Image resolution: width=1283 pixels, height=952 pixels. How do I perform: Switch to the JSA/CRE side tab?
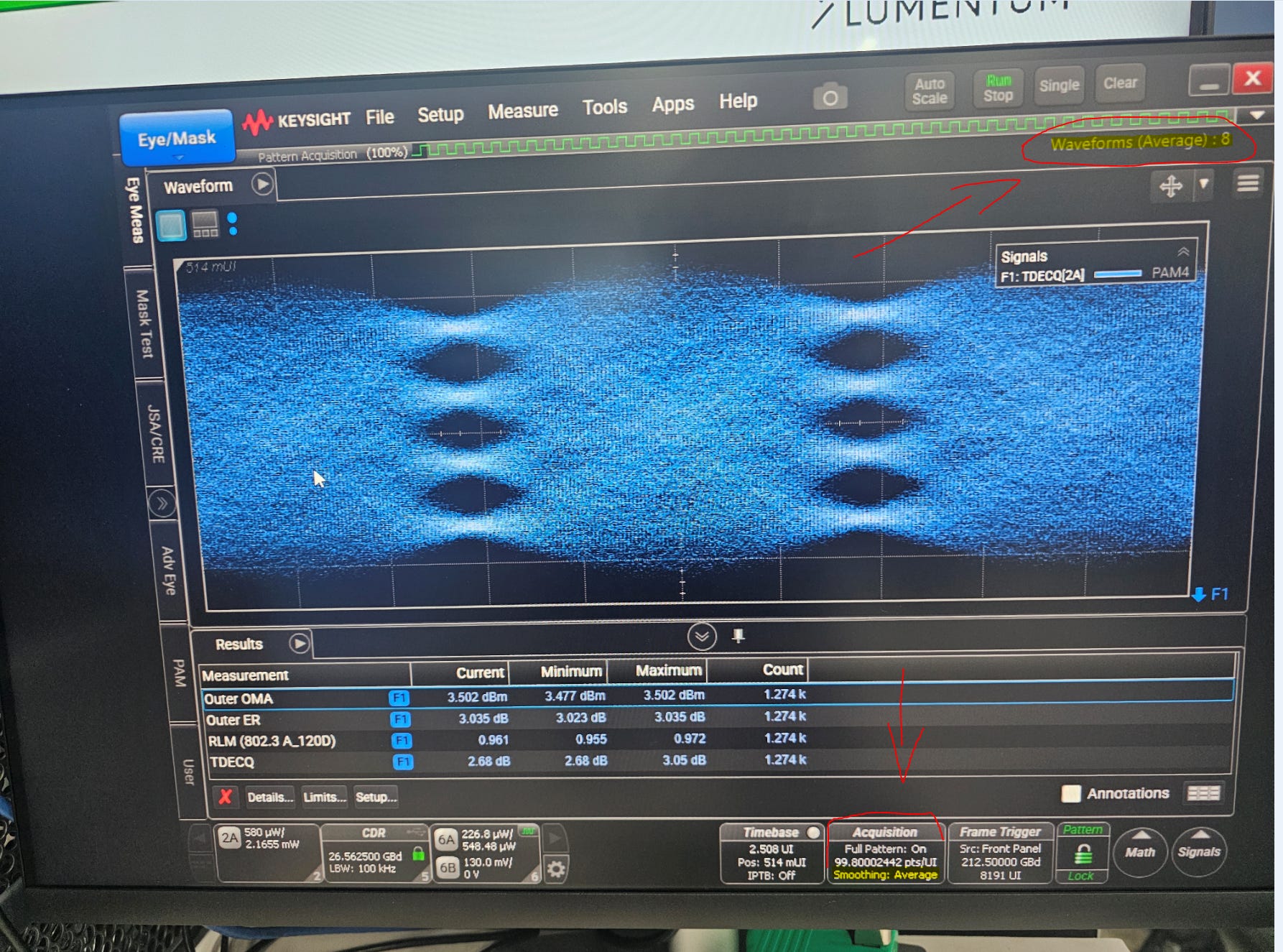click(156, 434)
